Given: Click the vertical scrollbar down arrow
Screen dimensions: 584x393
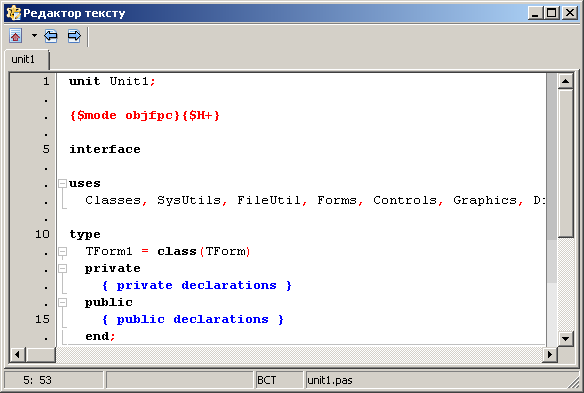Looking at the screenshot, I should tap(565, 339).
